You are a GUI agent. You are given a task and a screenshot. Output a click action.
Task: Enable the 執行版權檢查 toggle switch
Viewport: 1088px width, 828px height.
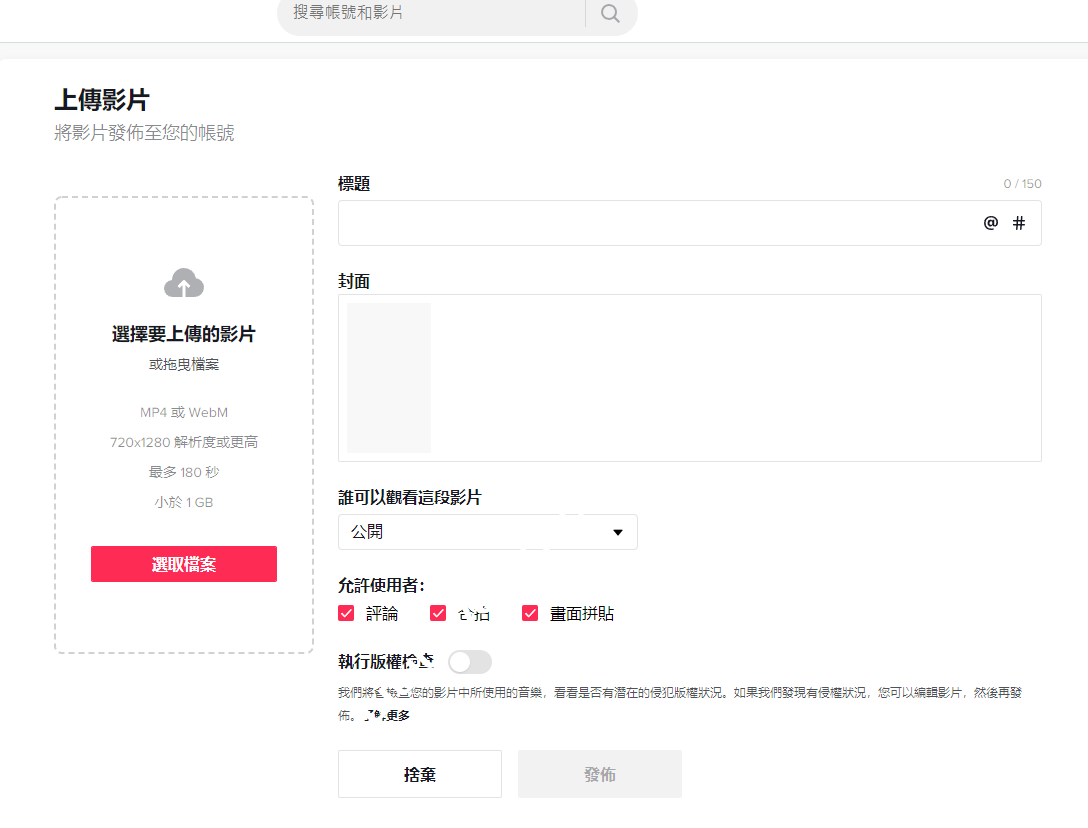[x=470, y=662]
